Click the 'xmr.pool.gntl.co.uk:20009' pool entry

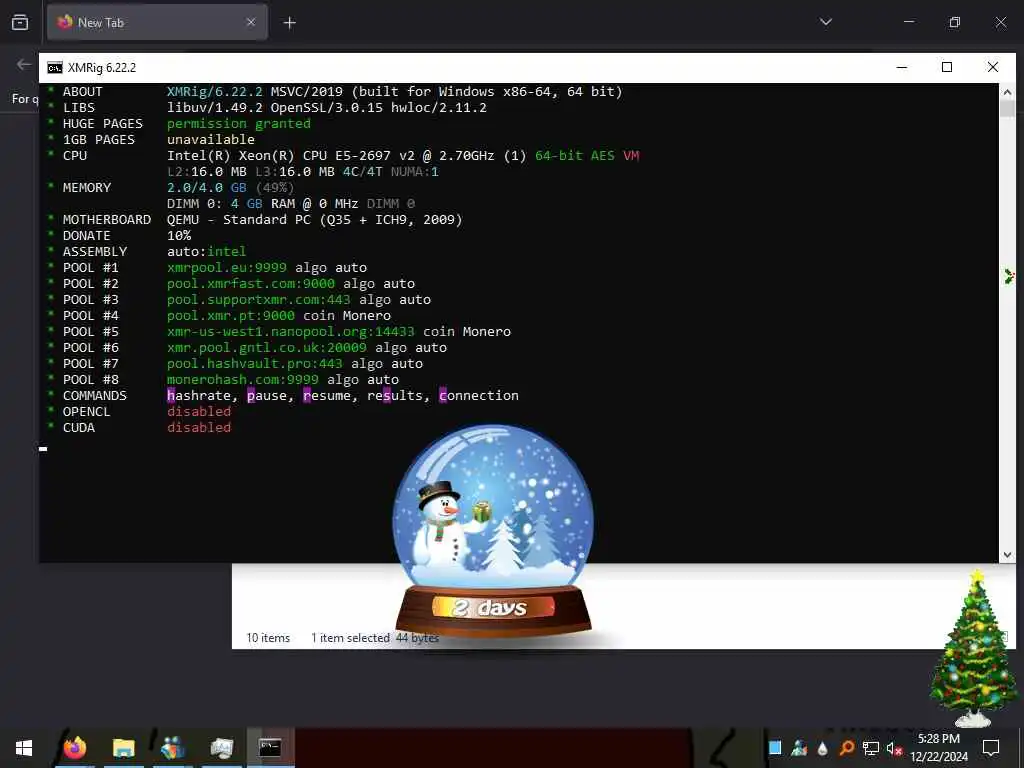(266, 347)
